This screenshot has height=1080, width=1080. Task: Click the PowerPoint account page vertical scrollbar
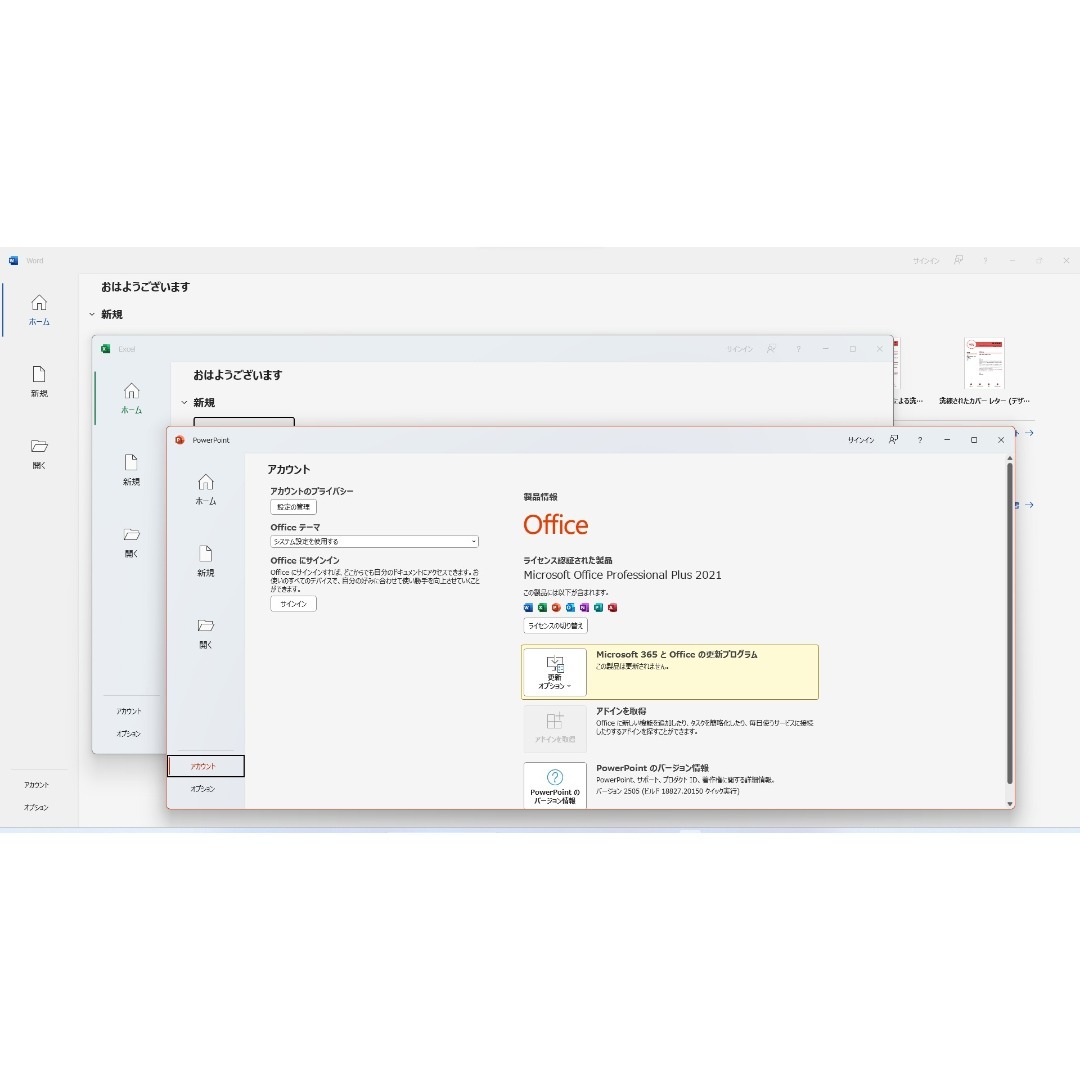click(1009, 620)
